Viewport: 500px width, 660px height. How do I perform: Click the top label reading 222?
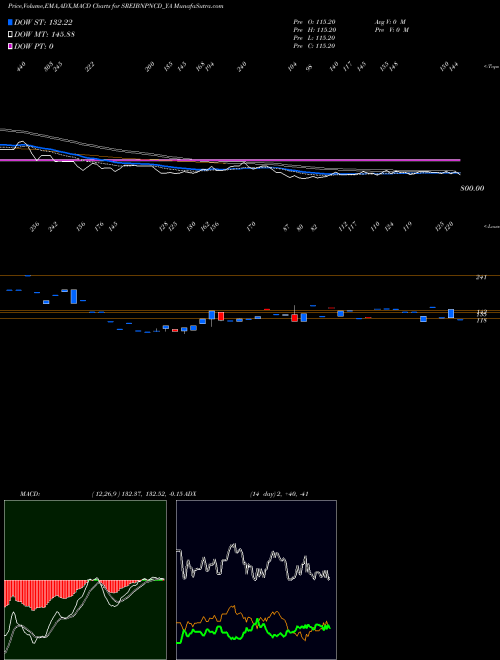pyautogui.click(x=90, y=67)
